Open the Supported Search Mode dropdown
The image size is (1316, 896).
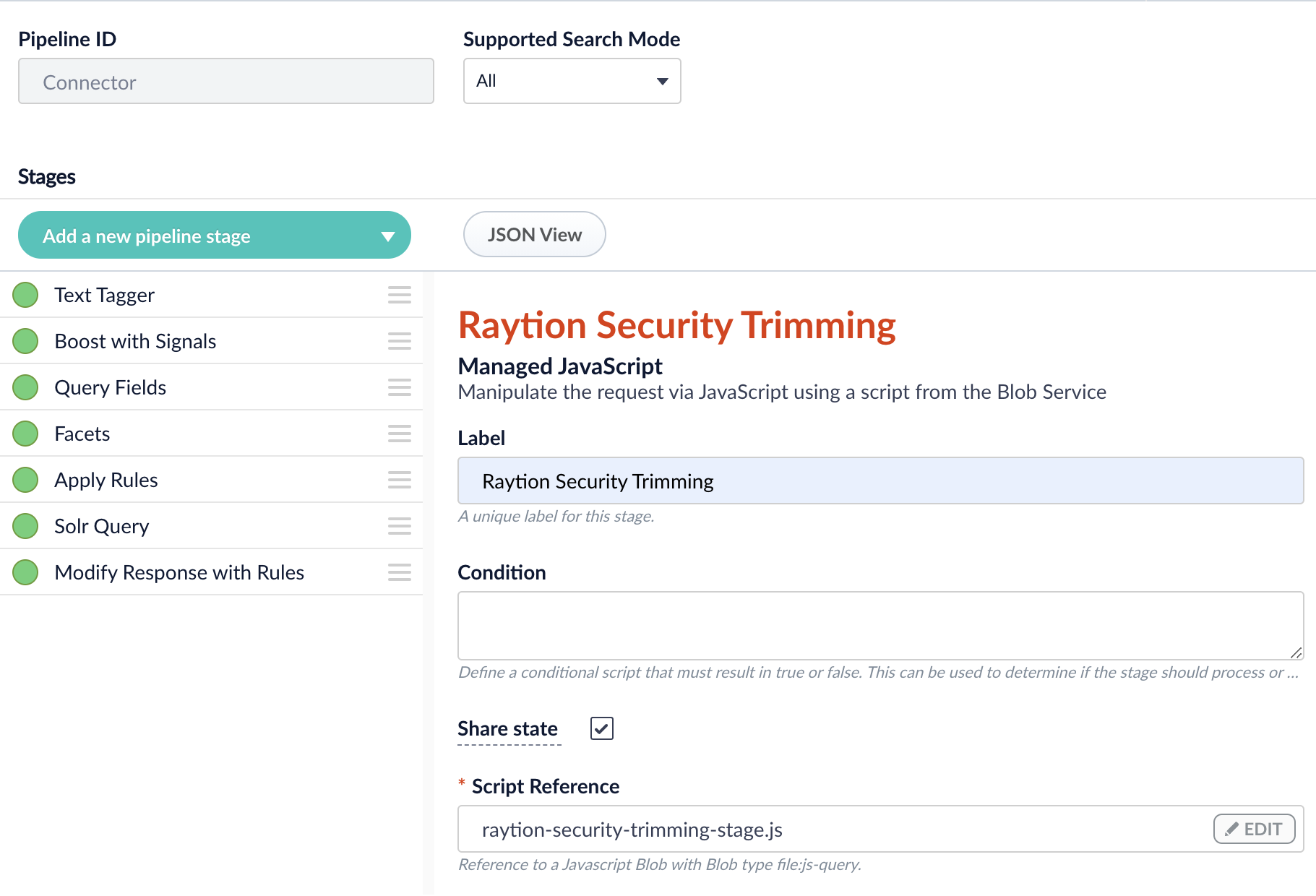(572, 81)
